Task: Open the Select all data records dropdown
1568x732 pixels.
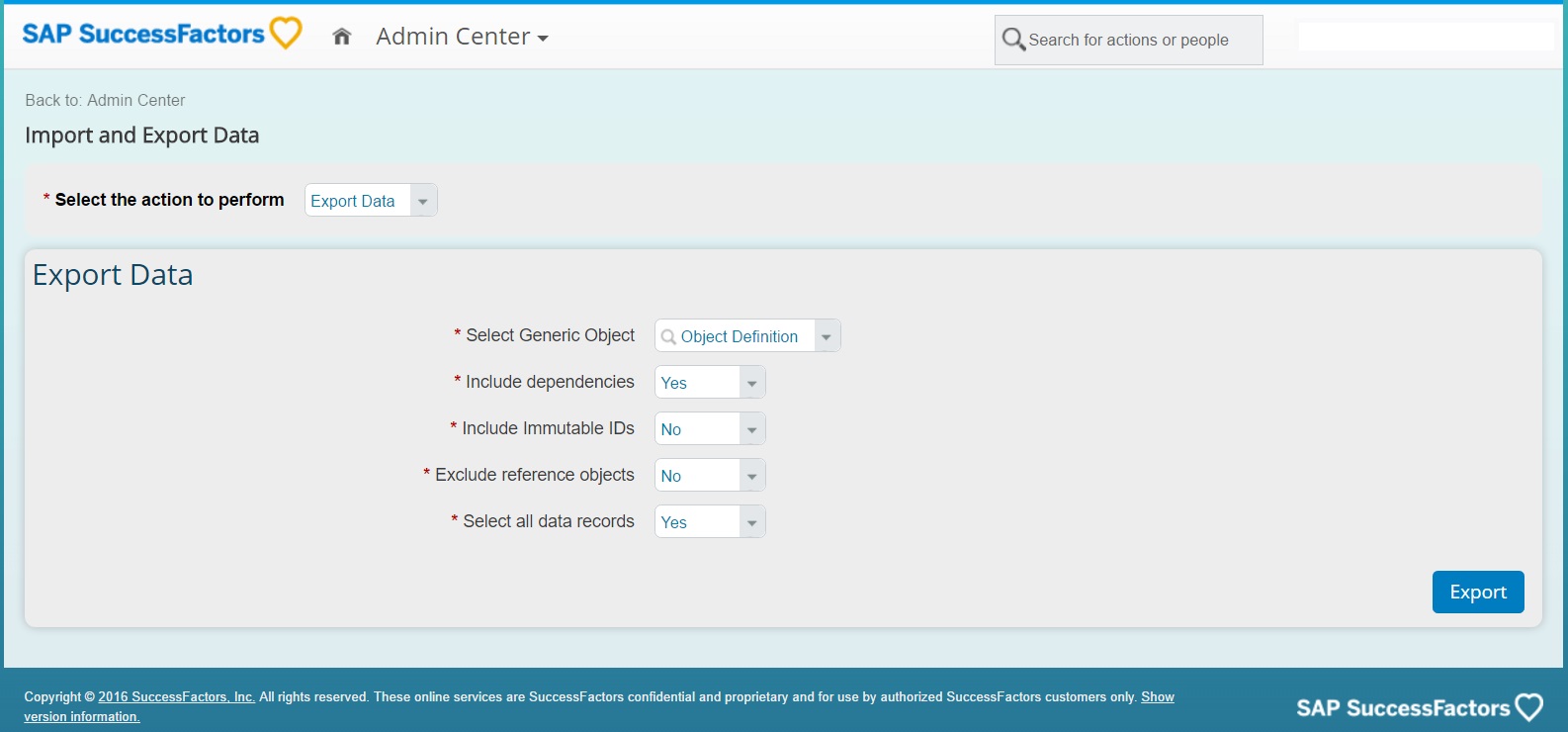Action: [710, 522]
